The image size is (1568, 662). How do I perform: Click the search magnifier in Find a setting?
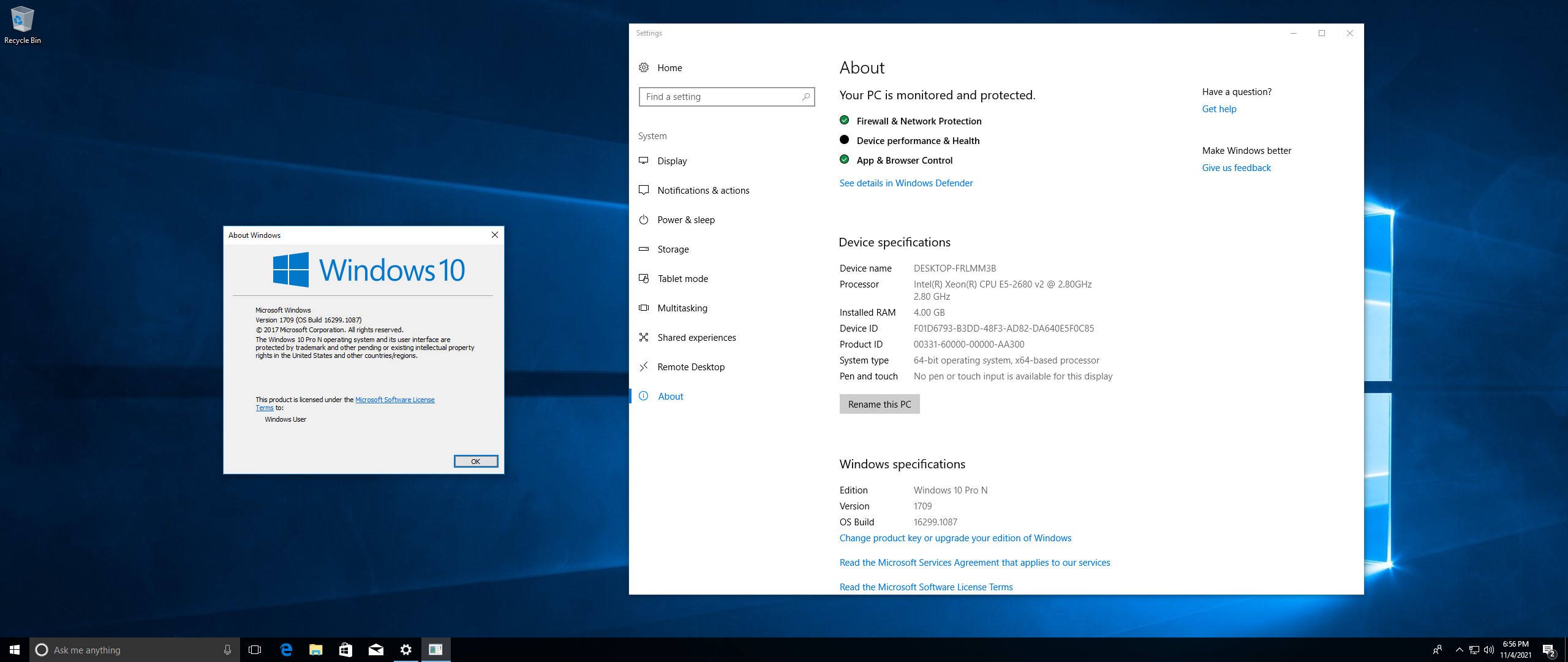[x=806, y=97]
